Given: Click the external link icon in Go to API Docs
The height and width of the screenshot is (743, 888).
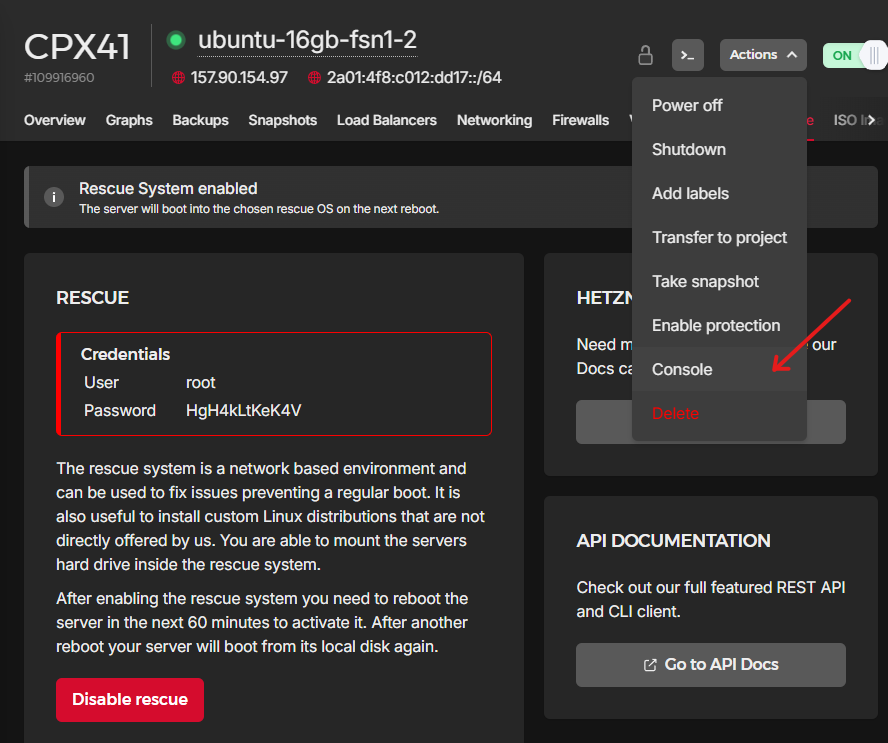Looking at the screenshot, I should pyautogui.click(x=650, y=665).
